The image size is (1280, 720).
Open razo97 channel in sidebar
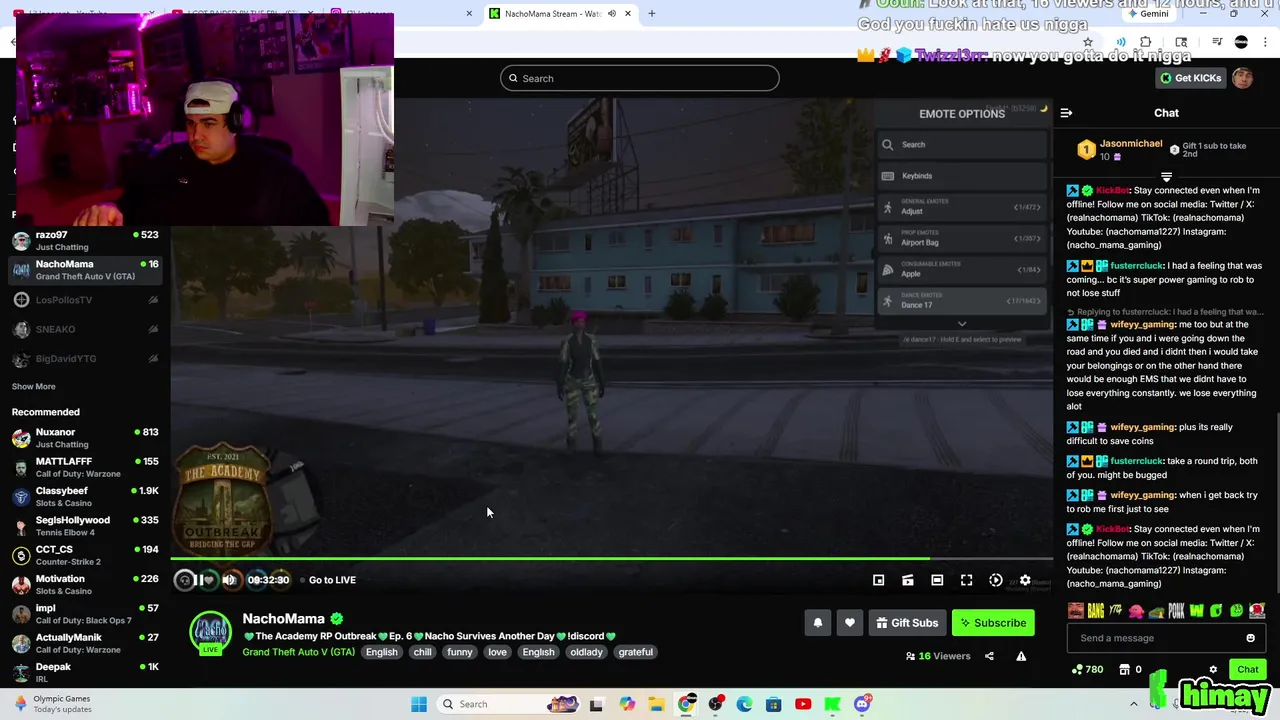click(85, 240)
